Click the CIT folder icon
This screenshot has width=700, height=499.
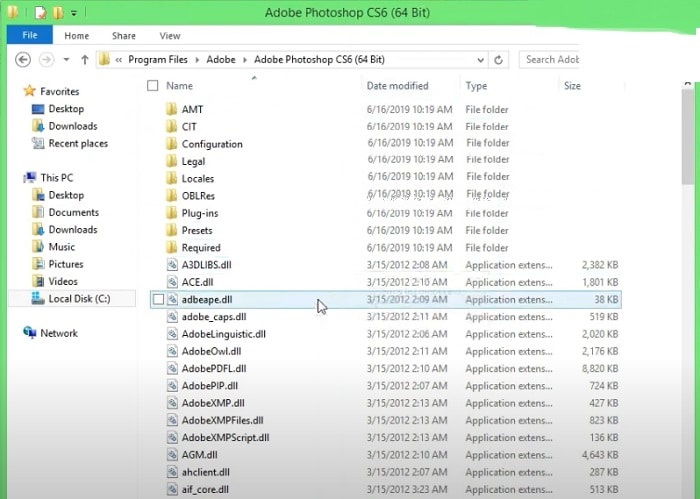[x=171, y=127]
